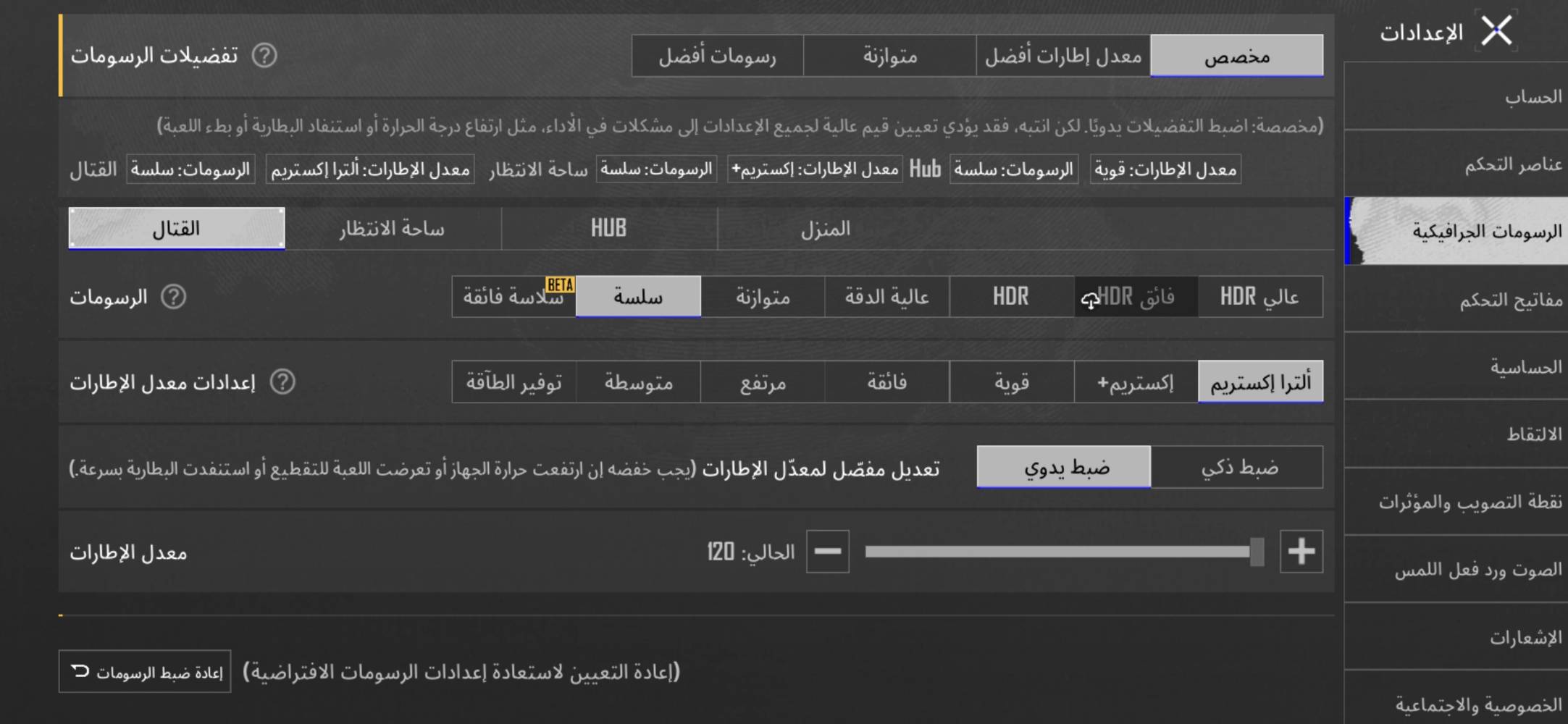Switch to the ساحة الانتظار tab
Screen dimensions: 1568x724
click(x=393, y=229)
